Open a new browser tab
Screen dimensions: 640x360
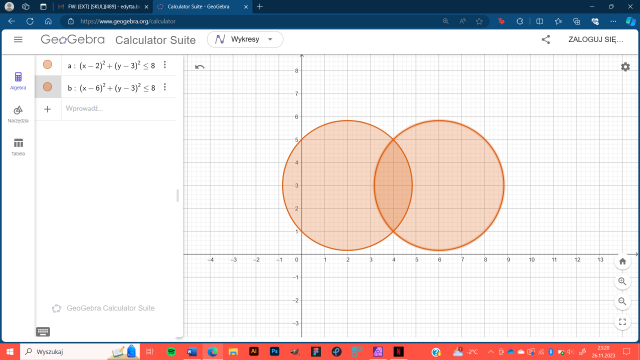tap(260, 7)
